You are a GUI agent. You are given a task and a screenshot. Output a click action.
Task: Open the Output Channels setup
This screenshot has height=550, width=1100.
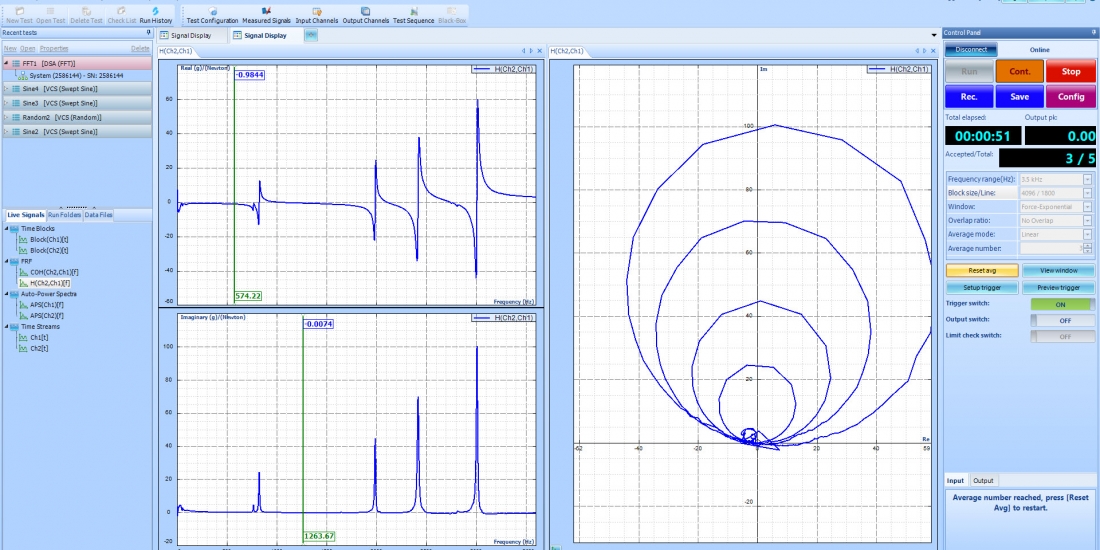pyautogui.click(x=365, y=14)
